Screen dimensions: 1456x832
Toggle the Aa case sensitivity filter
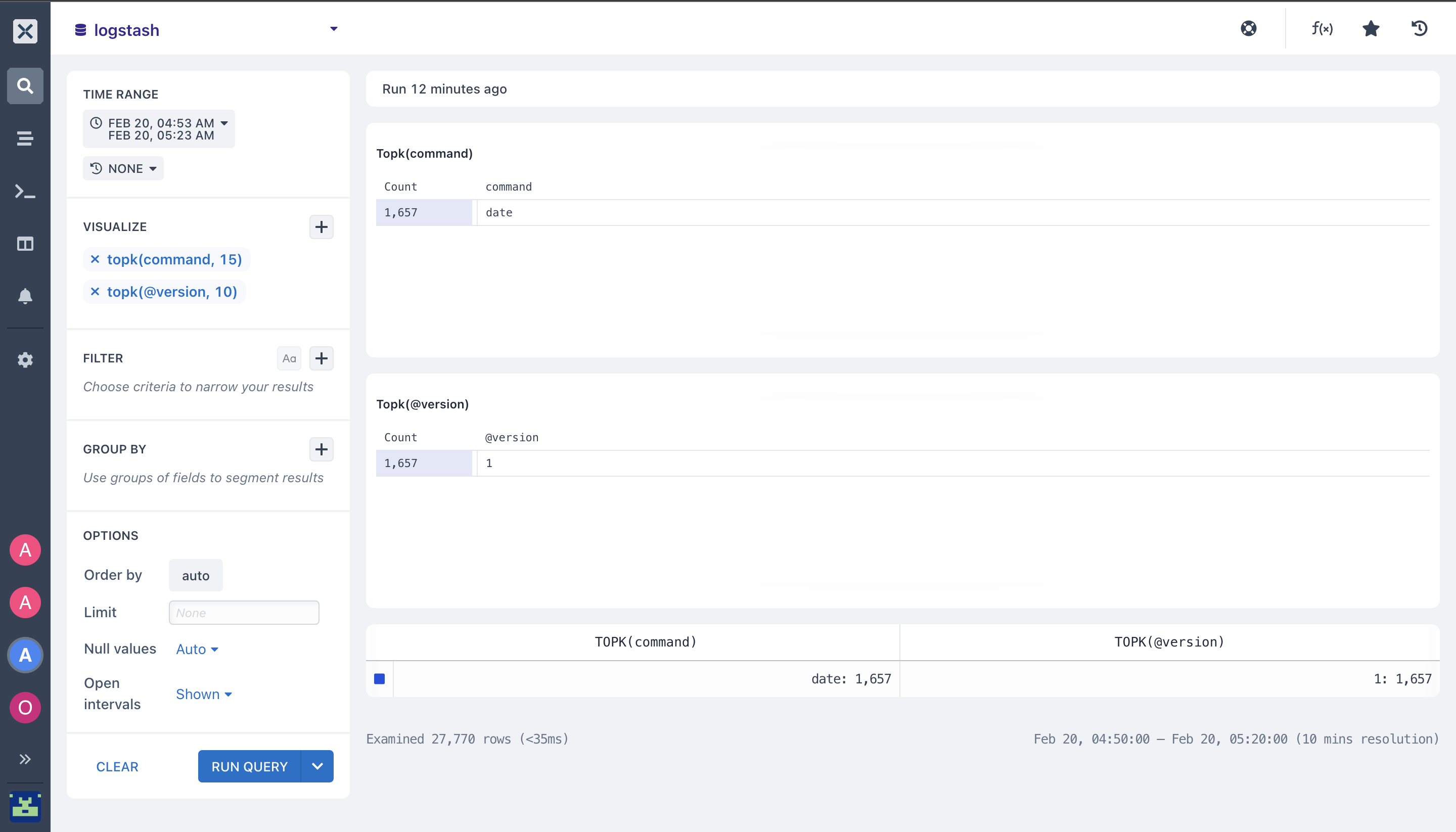click(289, 358)
